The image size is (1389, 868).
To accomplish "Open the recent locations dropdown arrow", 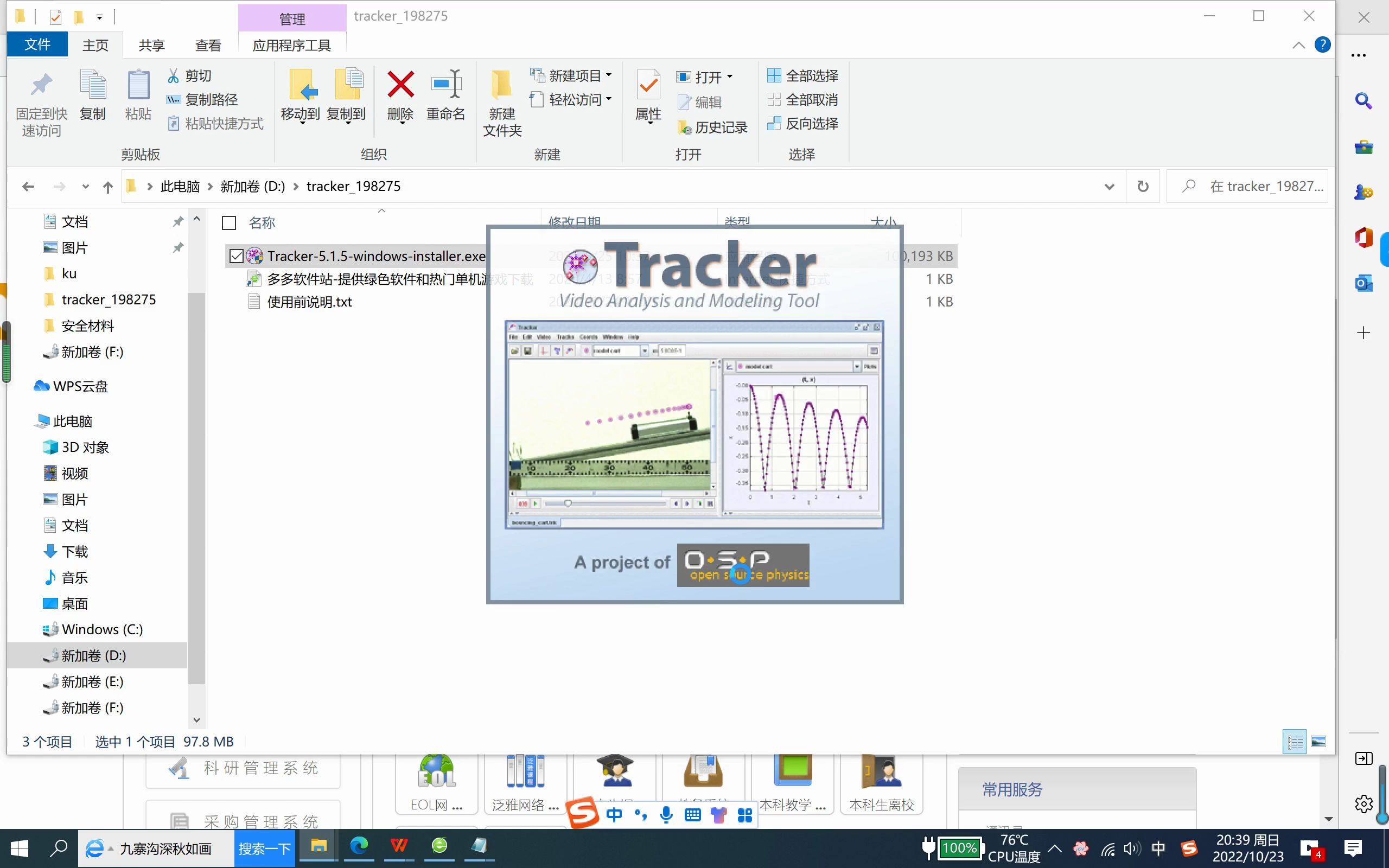I will pos(86,187).
